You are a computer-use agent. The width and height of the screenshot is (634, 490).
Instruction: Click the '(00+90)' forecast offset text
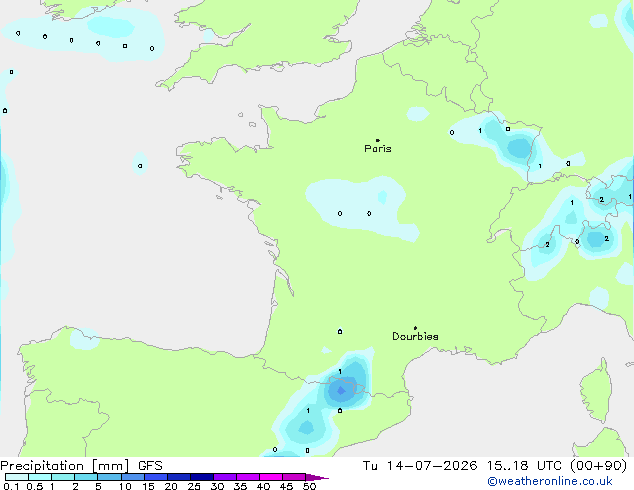click(598, 466)
